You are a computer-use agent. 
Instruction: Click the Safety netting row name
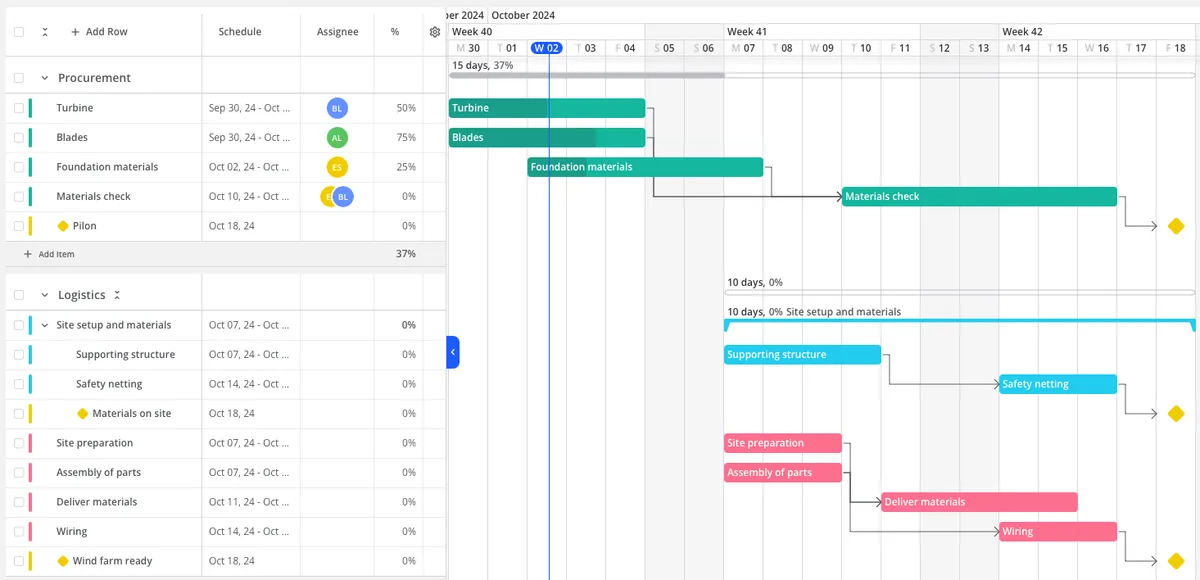(109, 384)
